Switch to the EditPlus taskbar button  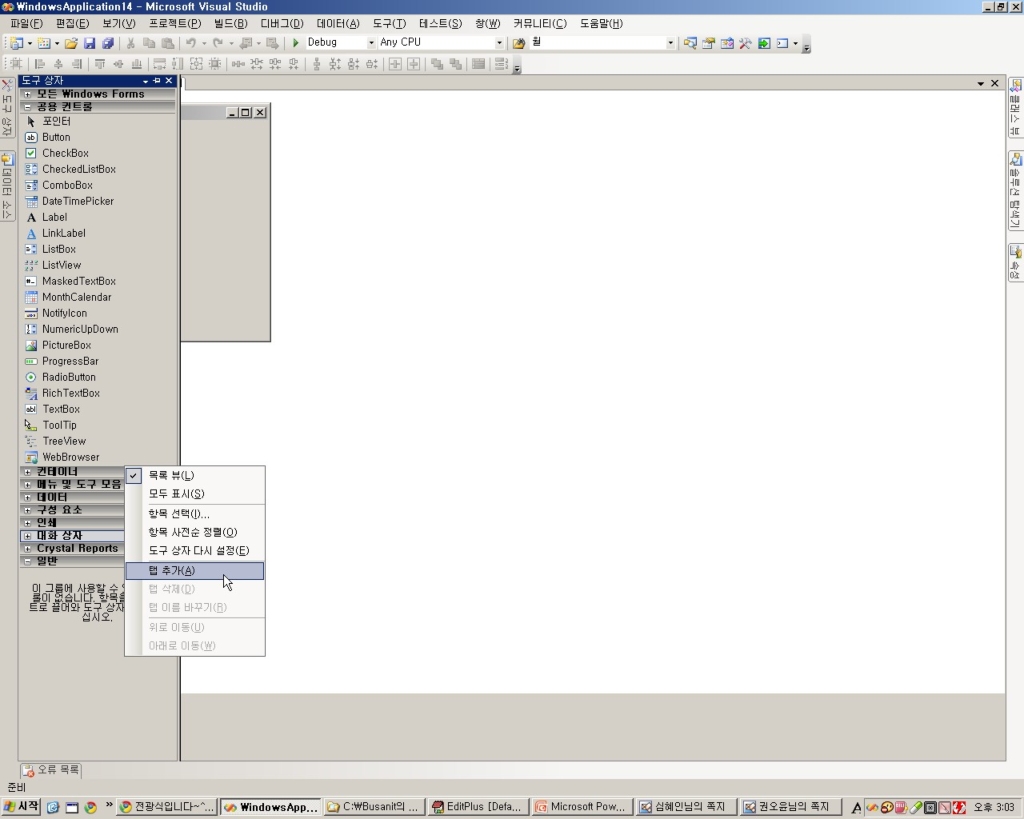tap(477, 807)
